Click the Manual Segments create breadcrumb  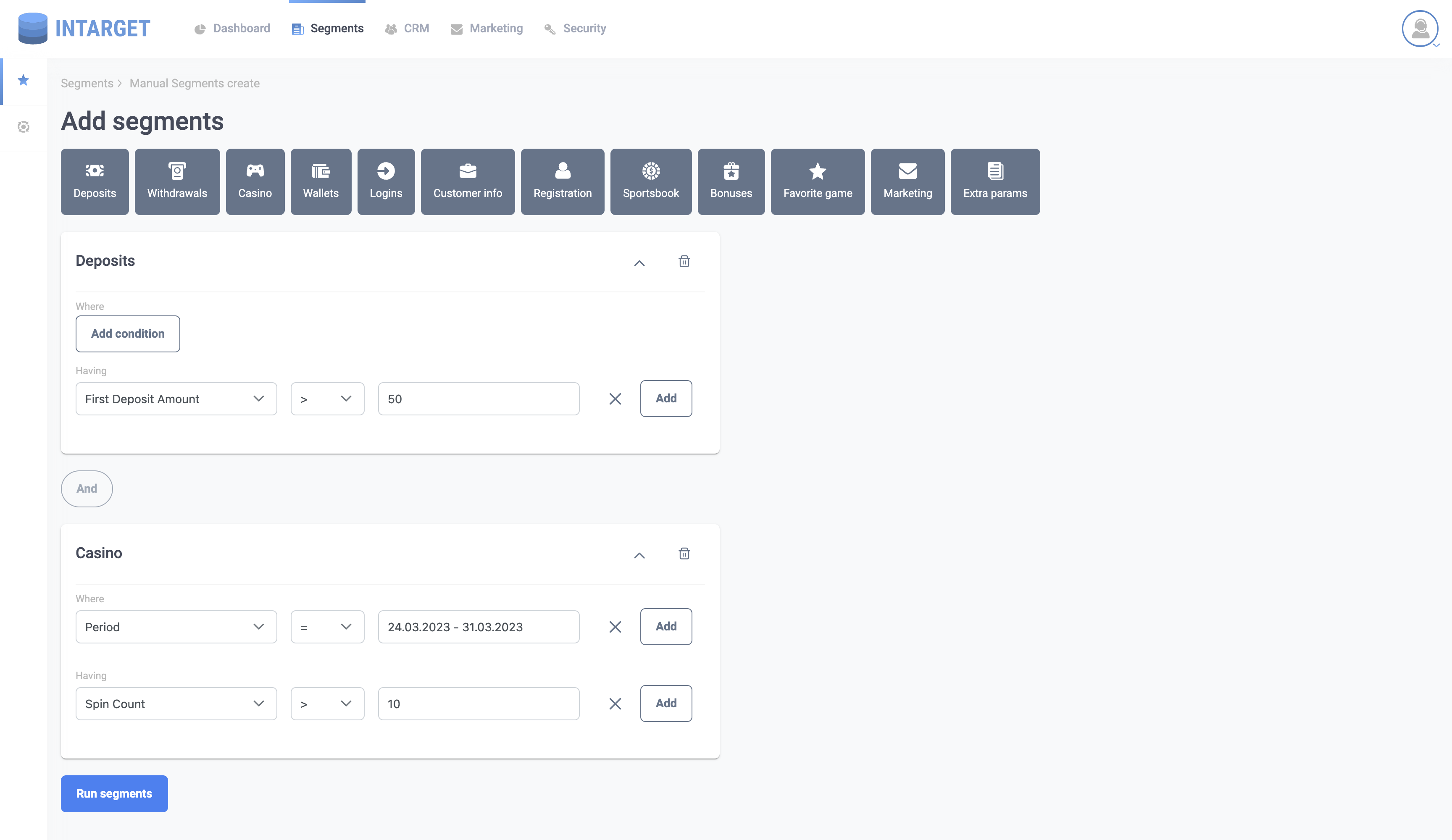point(195,83)
